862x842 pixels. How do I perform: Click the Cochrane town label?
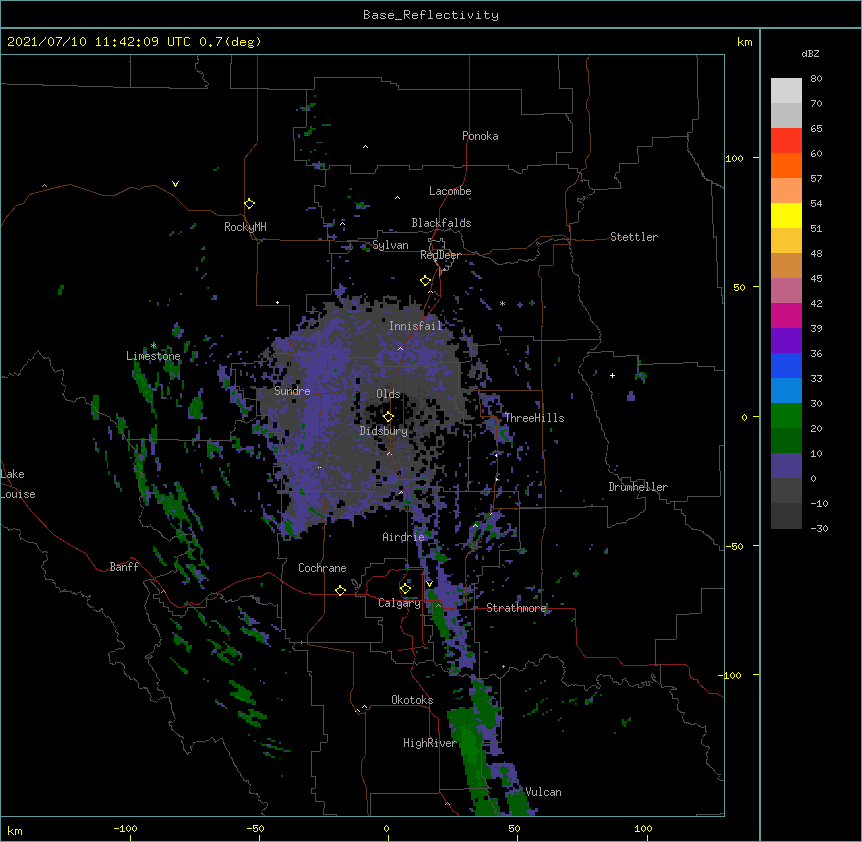click(322, 568)
